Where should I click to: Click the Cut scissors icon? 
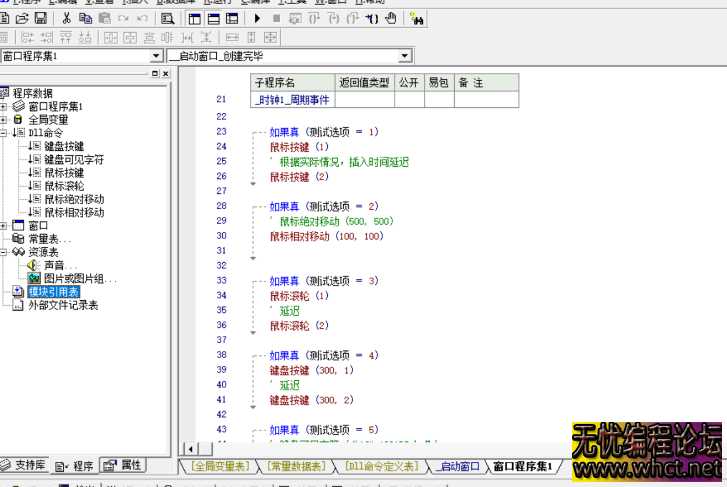click(66, 18)
